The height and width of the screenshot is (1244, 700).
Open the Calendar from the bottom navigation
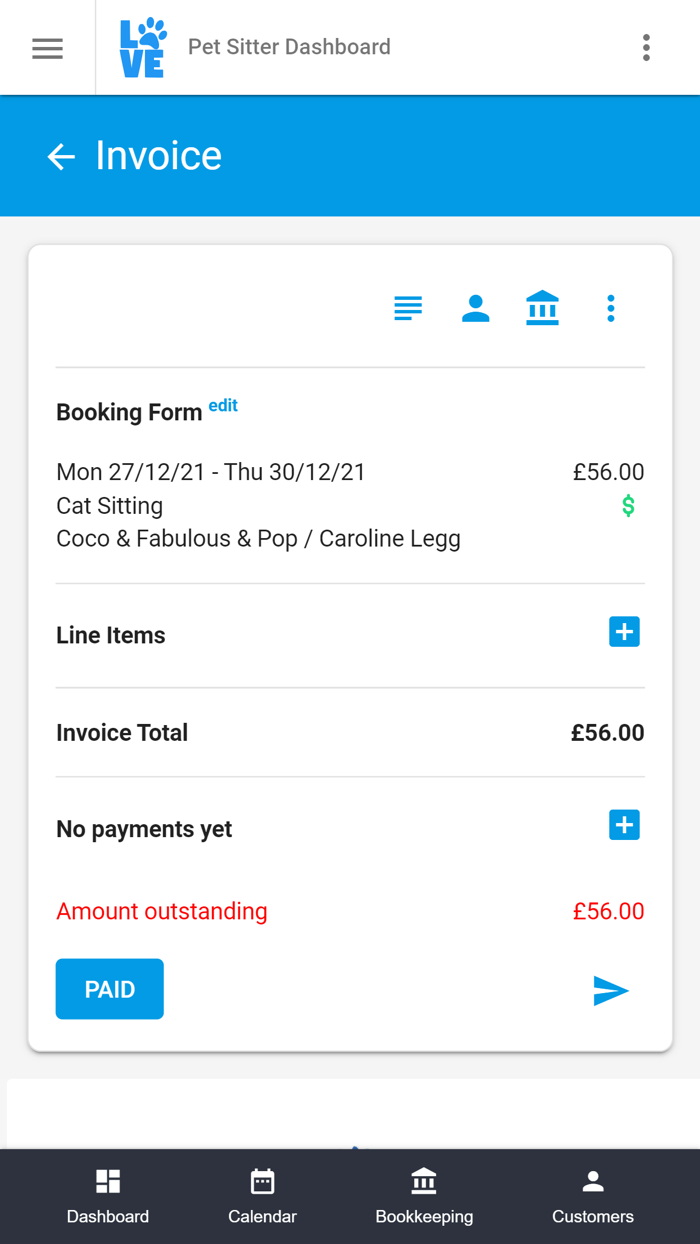tap(262, 1196)
